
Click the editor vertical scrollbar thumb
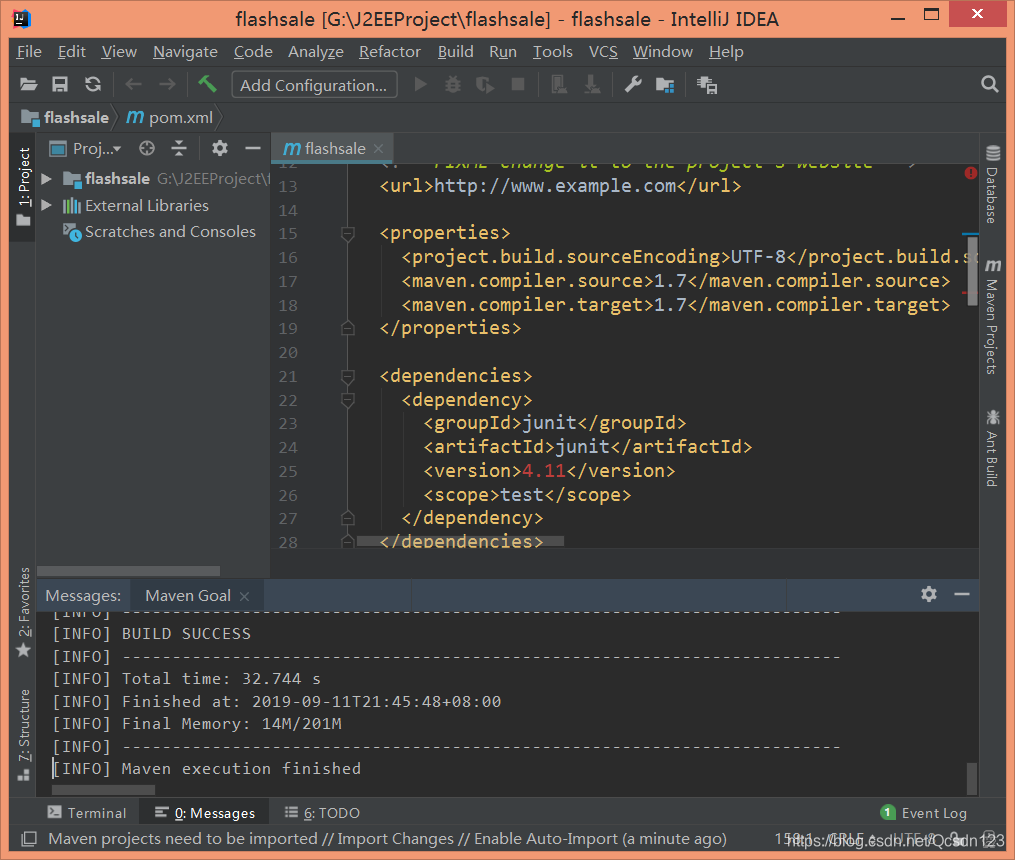coord(972,270)
